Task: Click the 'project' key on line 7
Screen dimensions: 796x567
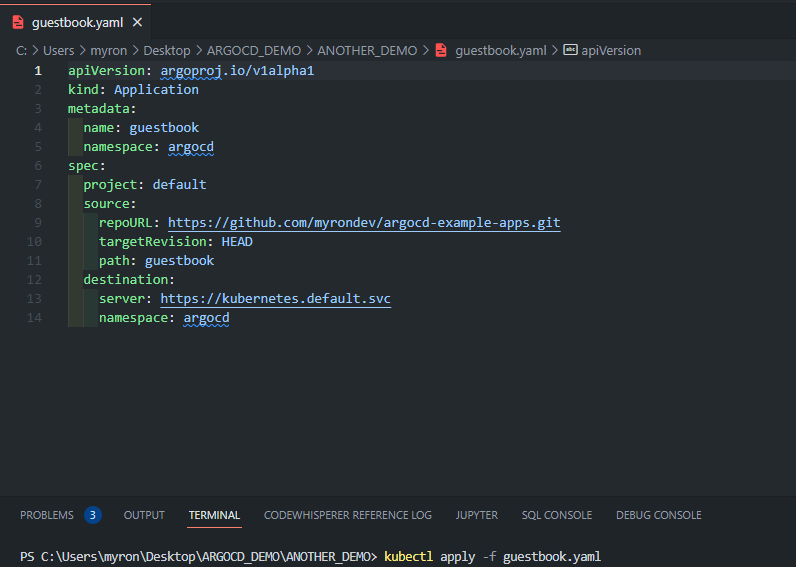Action: [x=110, y=184]
